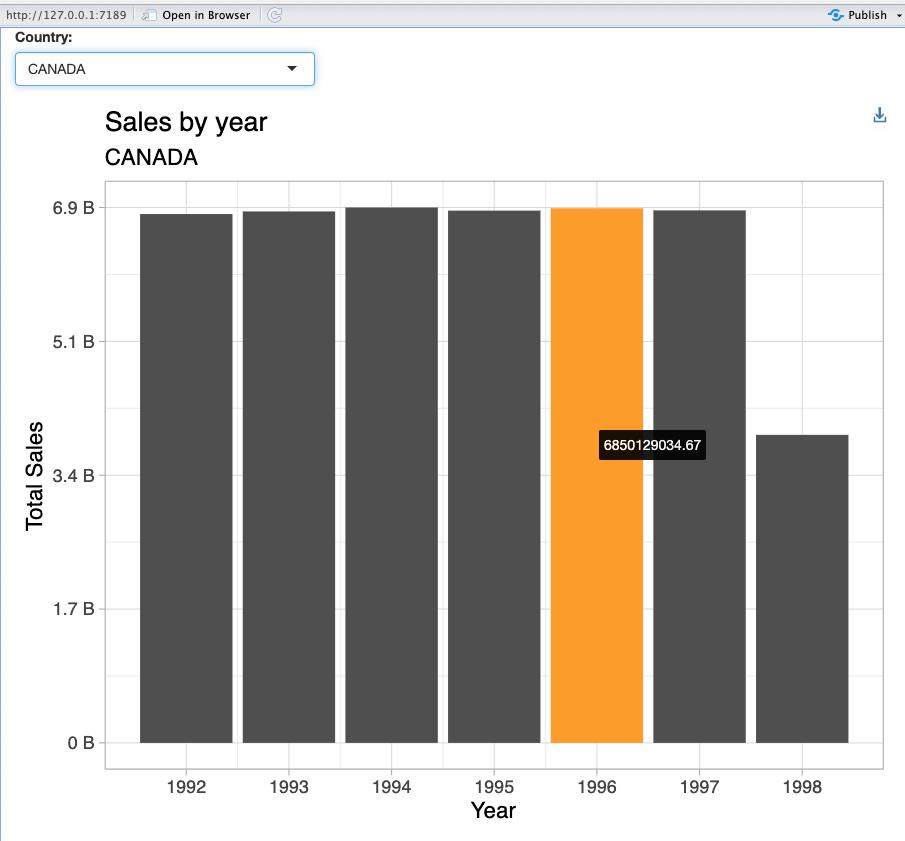Click the blue Publish icon
This screenshot has width=905, height=841.
click(x=836, y=15)
